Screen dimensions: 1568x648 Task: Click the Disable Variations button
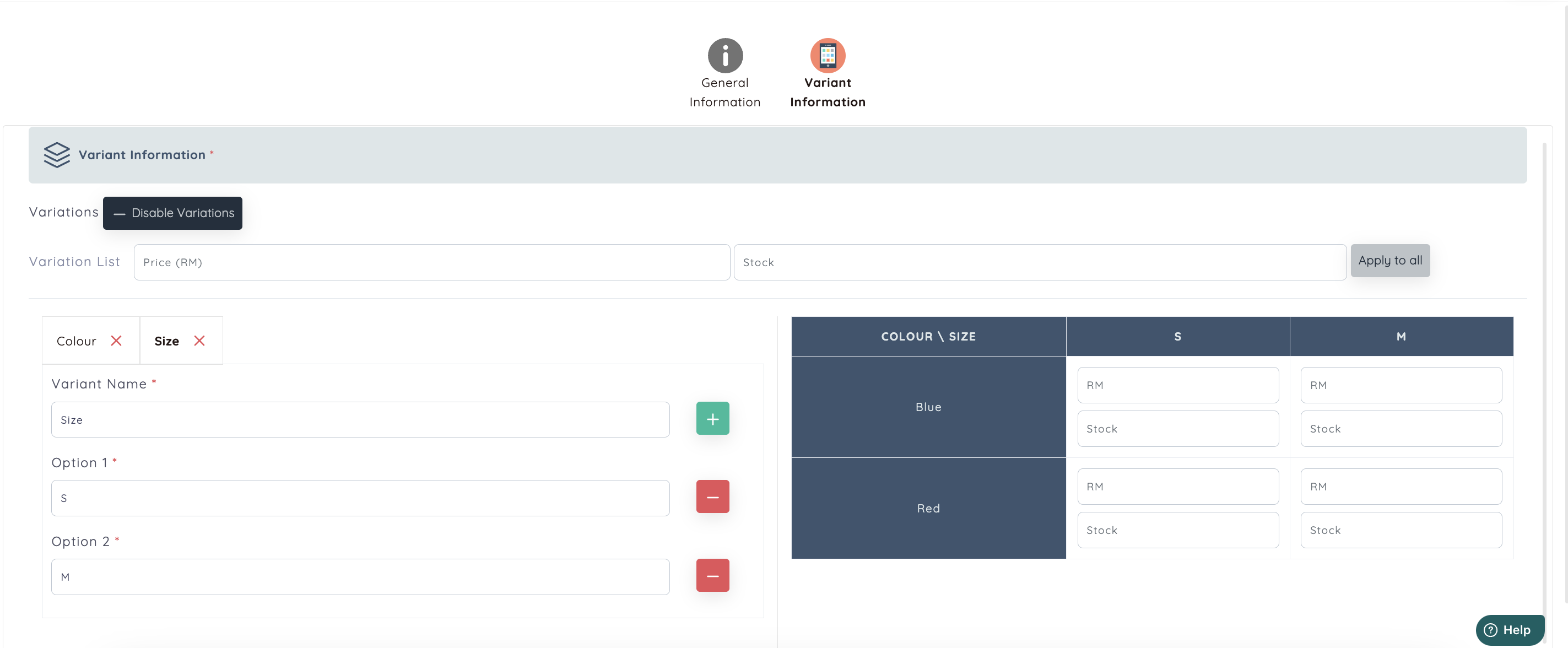point(172,213)
